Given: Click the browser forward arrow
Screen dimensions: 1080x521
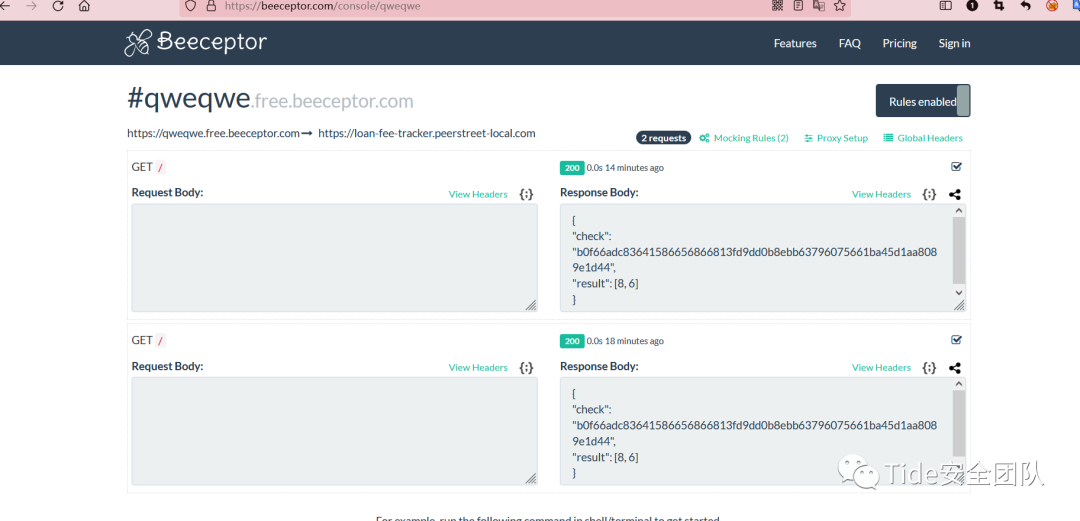Looking at the screenshot, I should (31, 6).
